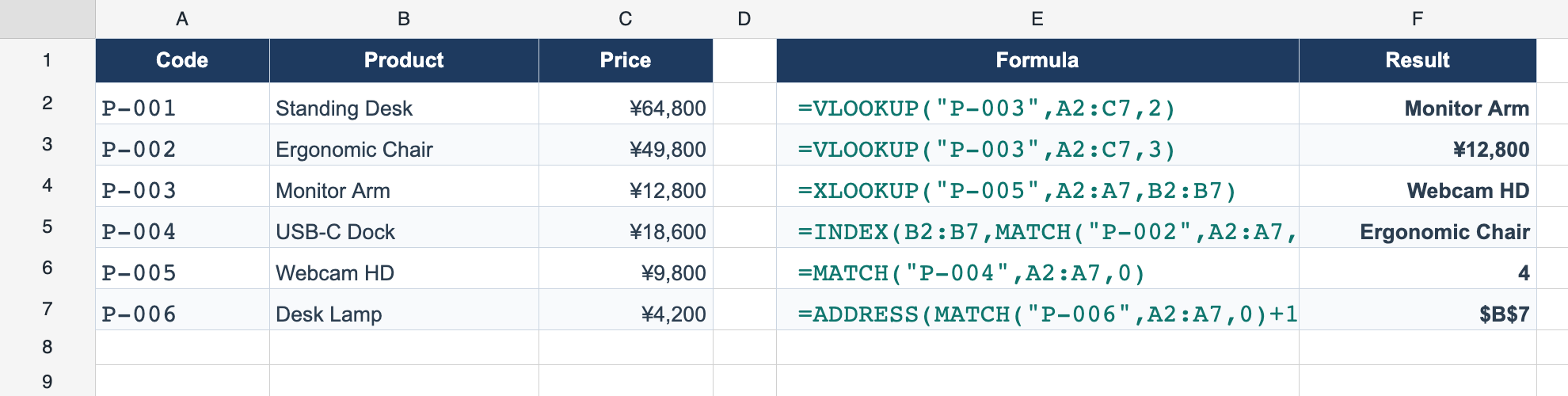Select cell containing P-004
1568x396 pixels.
[182, 227]
